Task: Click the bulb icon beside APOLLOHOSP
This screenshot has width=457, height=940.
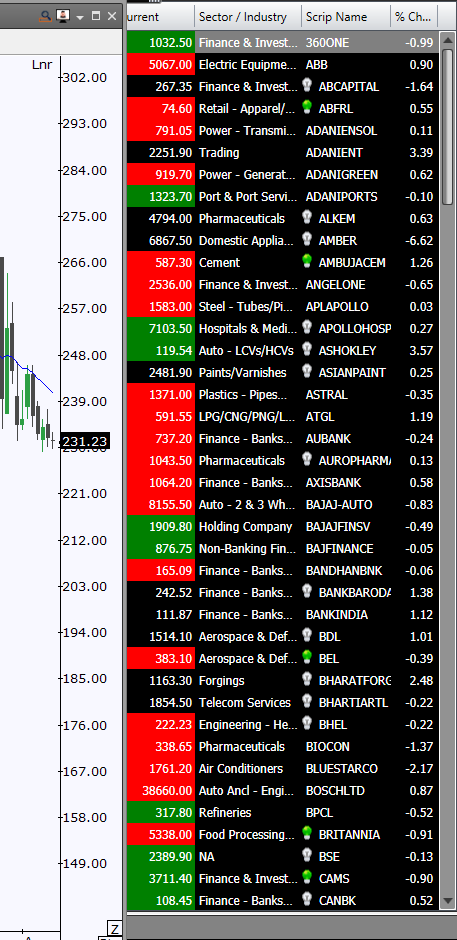Action: [307, 328]
